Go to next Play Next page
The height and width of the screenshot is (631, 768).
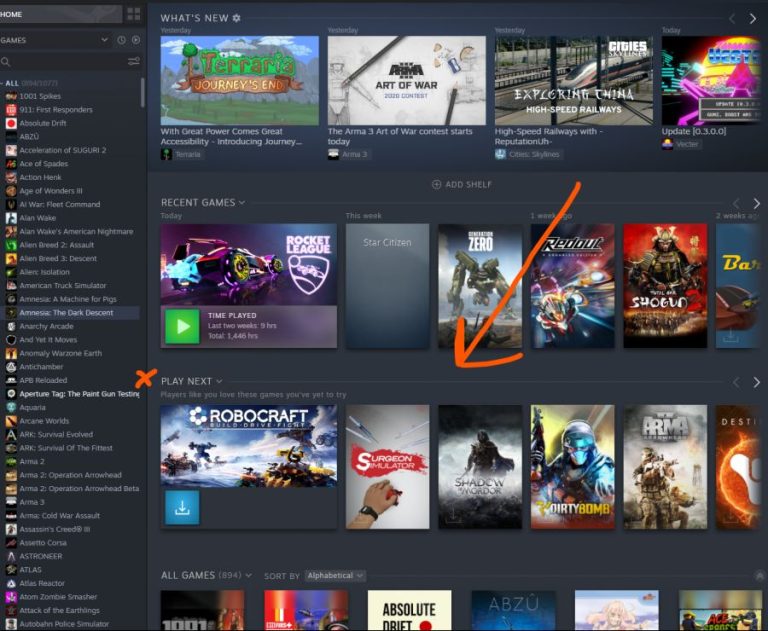coord(757,382)
